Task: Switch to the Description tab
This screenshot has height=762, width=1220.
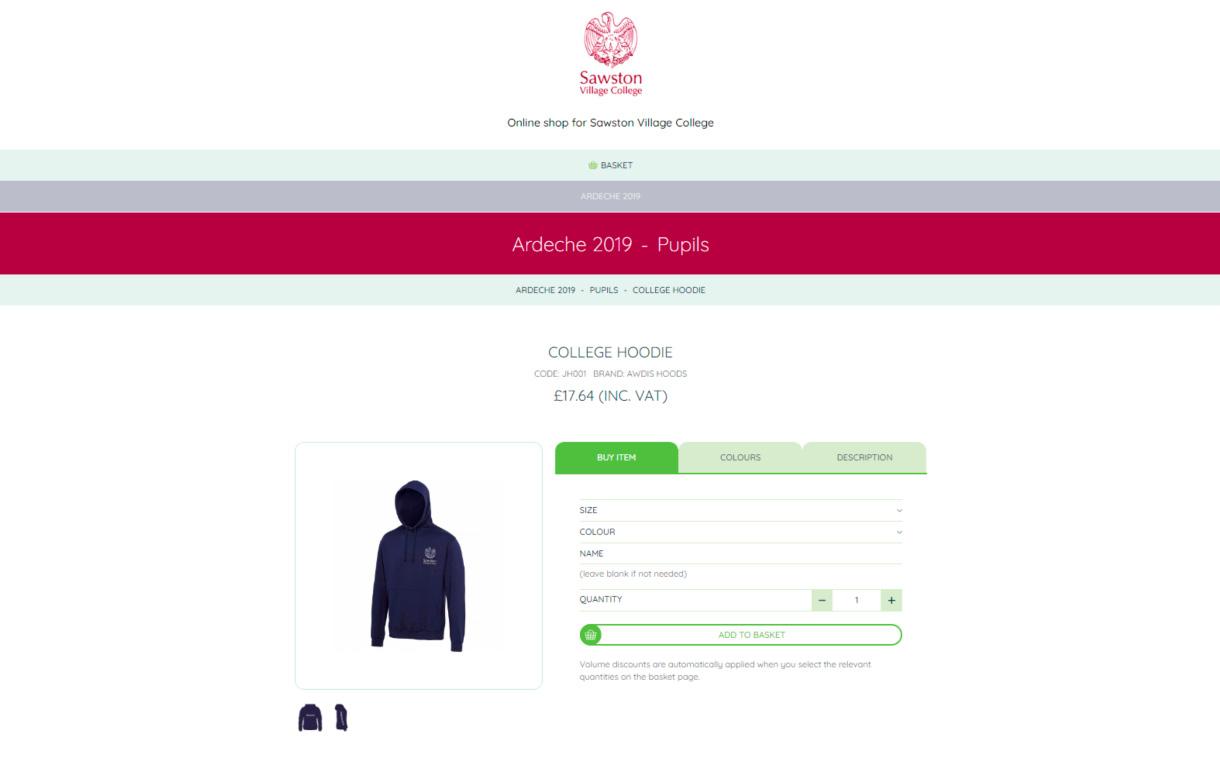Action: click(864, 457)
